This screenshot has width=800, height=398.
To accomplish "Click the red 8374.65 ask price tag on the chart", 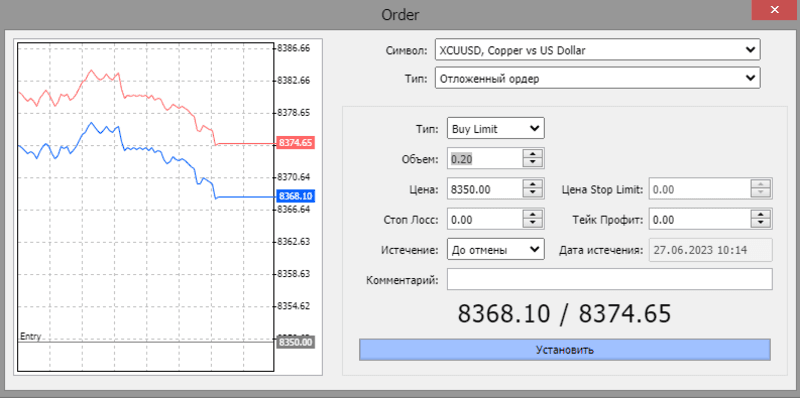I will tap(295, 142).
